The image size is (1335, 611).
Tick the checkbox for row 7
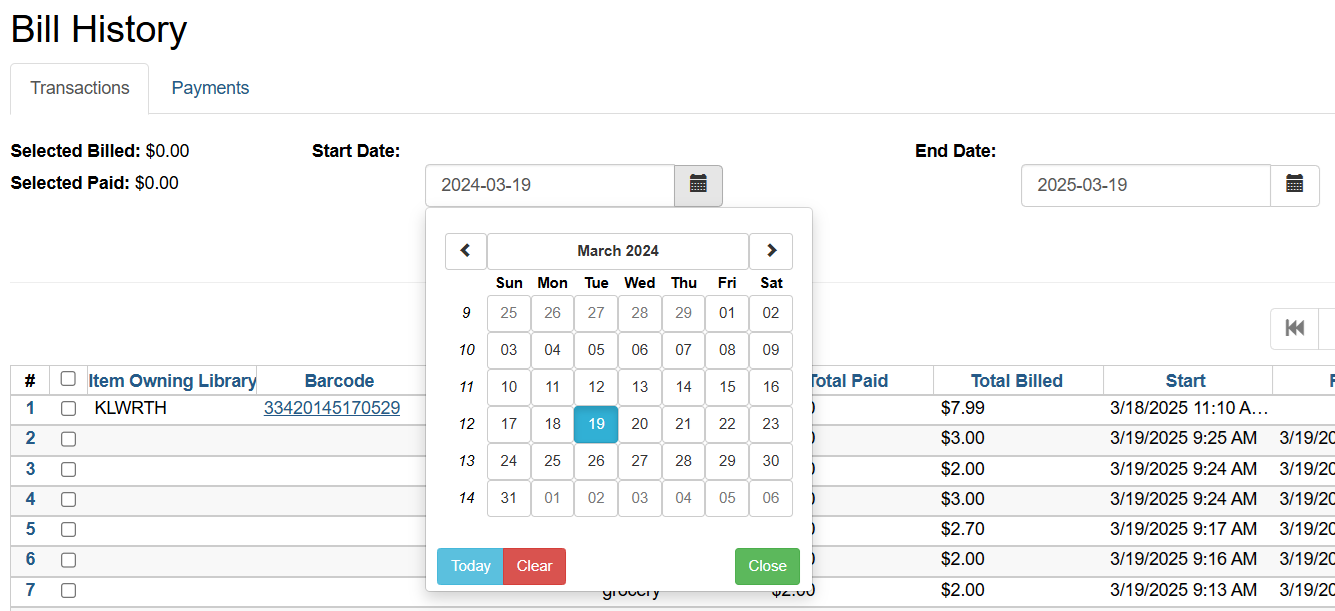tap(68, 590)
